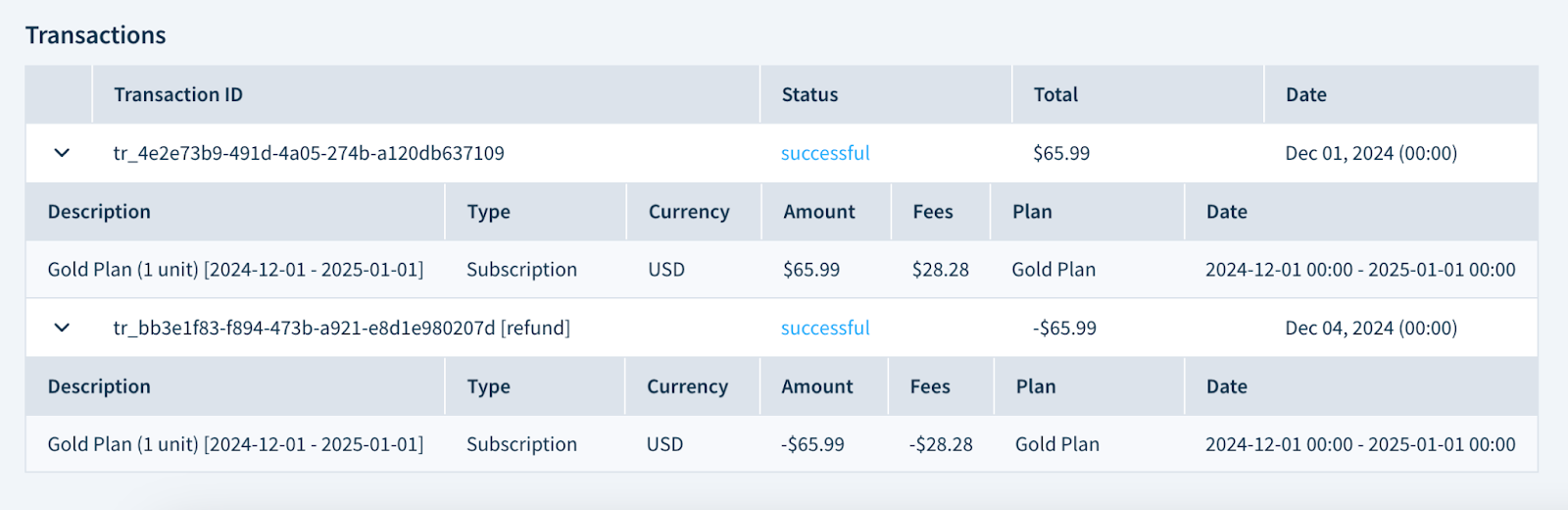
Task: Click the successful status of refund transaction
Action: [825, 328]
